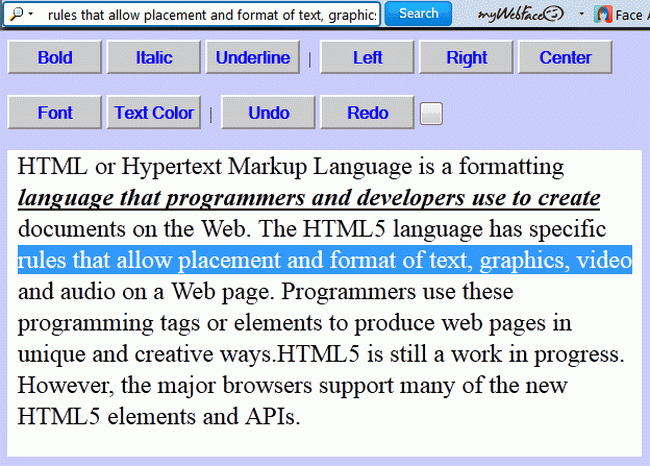The image size is (650, 466).
Task: Click the Undo button
Action: point(269,112)
